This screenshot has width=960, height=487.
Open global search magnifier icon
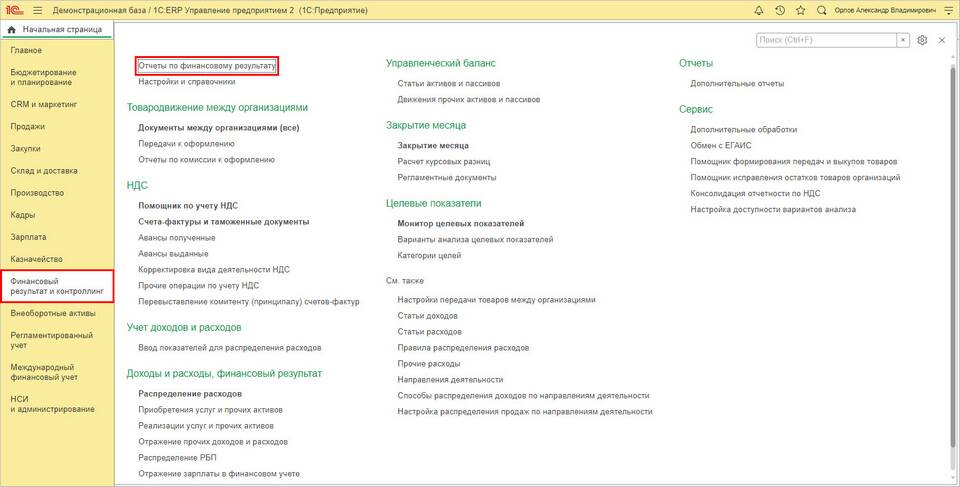coord(822,10)
